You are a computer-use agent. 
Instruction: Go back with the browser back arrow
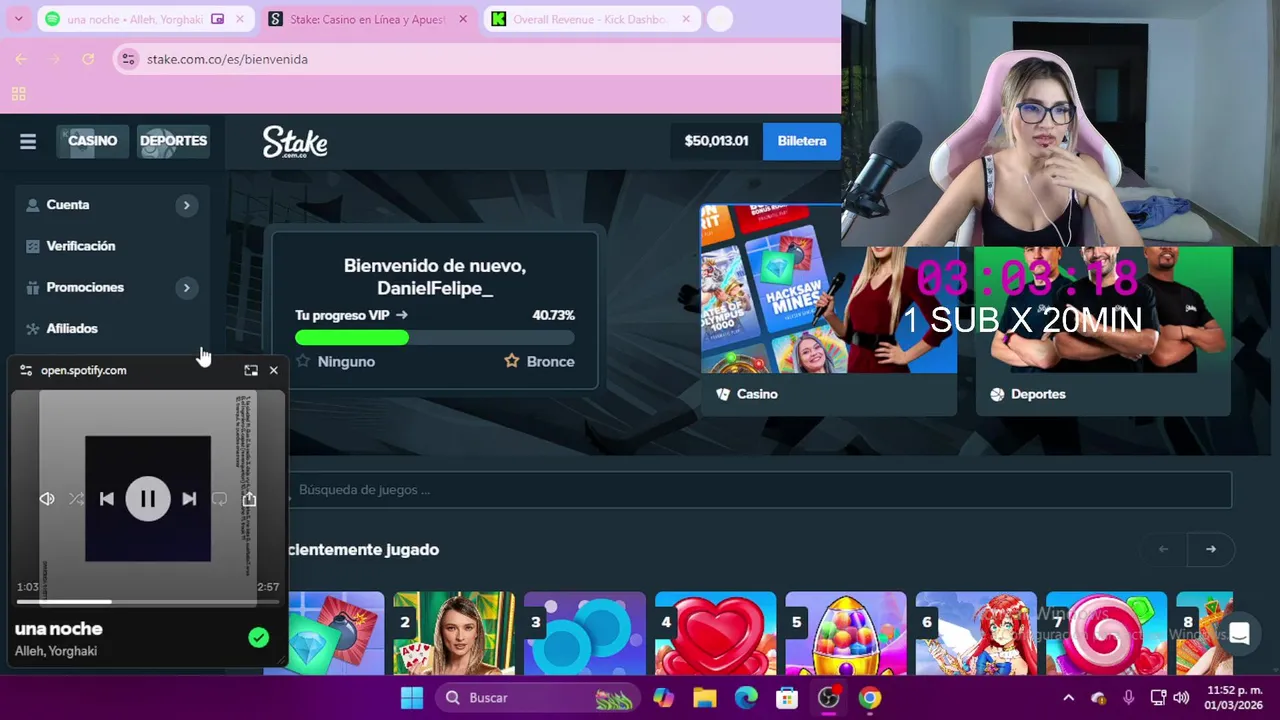point(21,59)
